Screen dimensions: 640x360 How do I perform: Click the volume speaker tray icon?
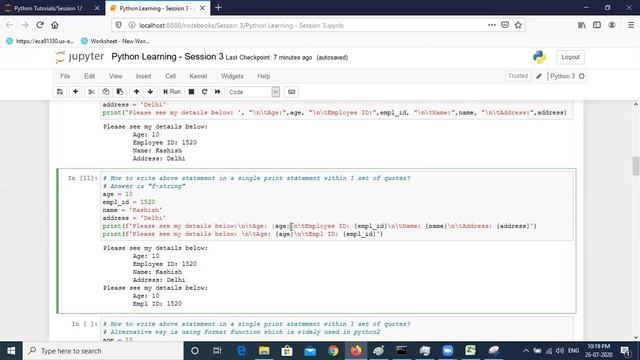[x=560, y=351]
